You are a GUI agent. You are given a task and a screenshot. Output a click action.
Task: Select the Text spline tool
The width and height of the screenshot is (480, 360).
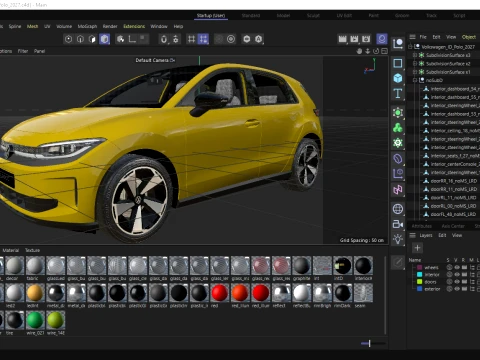tap(398, 93)
